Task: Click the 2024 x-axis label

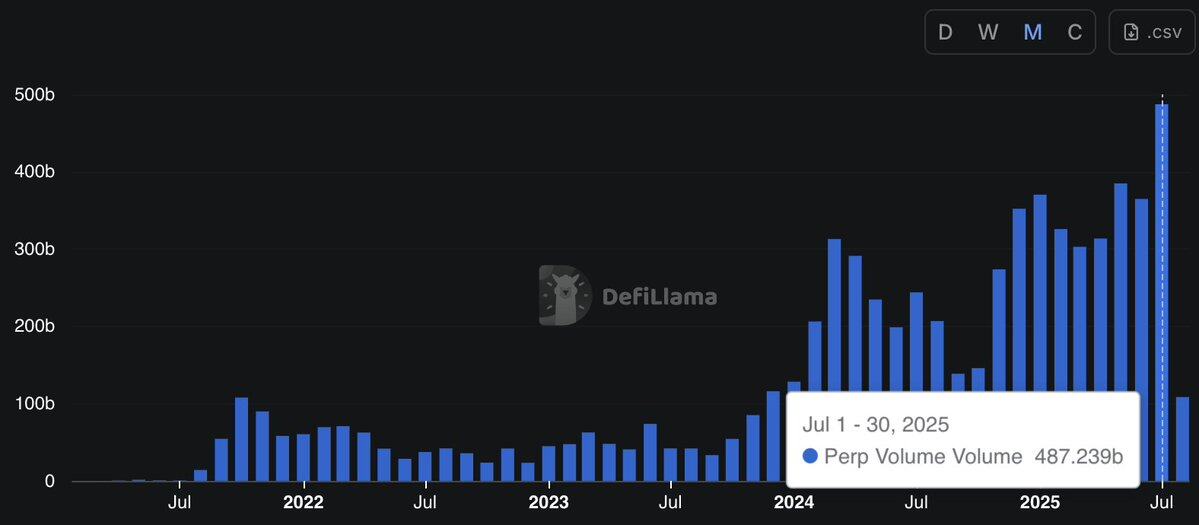Action: [794, 503]
